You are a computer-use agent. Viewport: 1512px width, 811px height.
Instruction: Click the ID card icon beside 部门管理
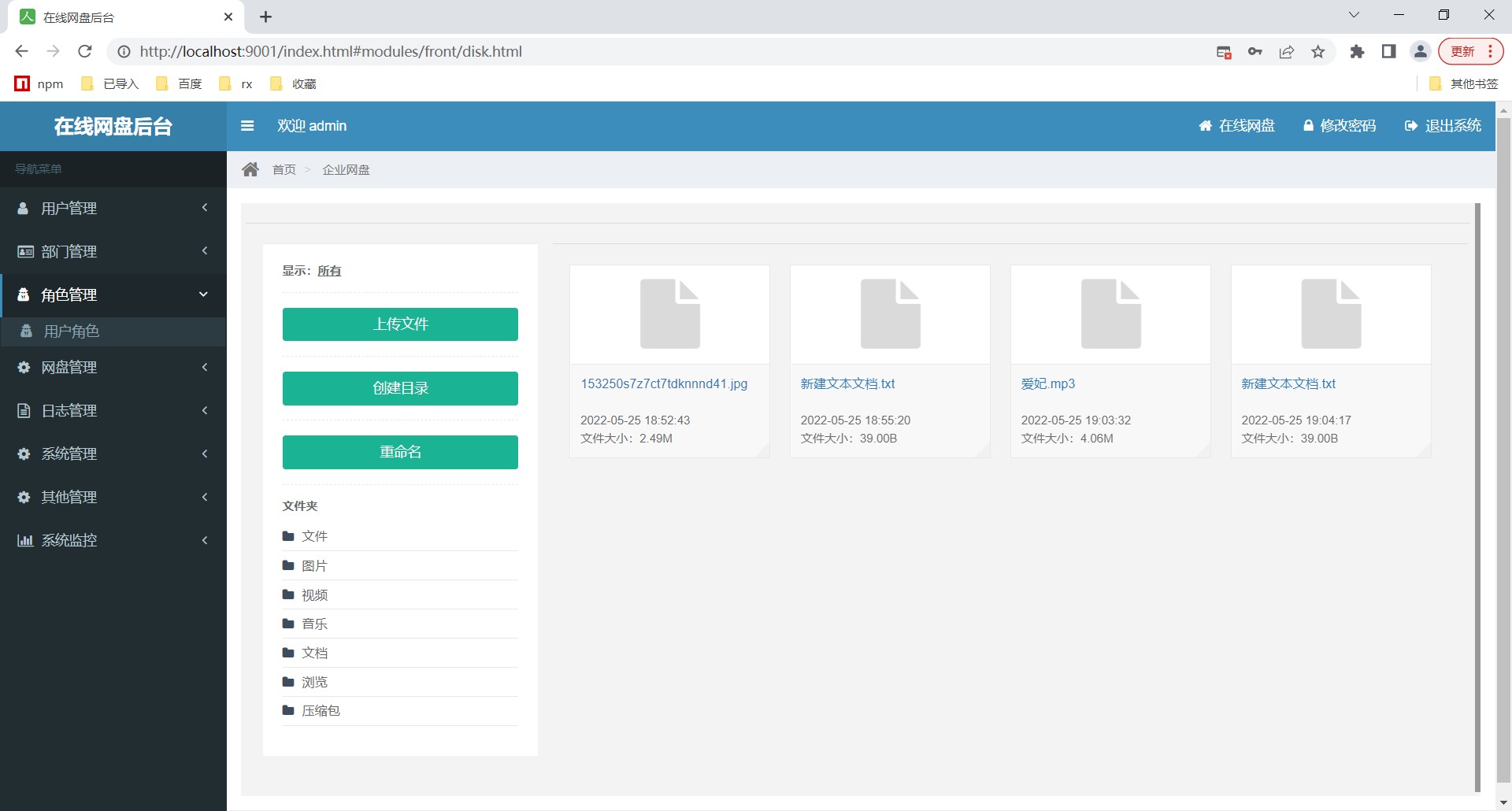(x=25, y=252)
